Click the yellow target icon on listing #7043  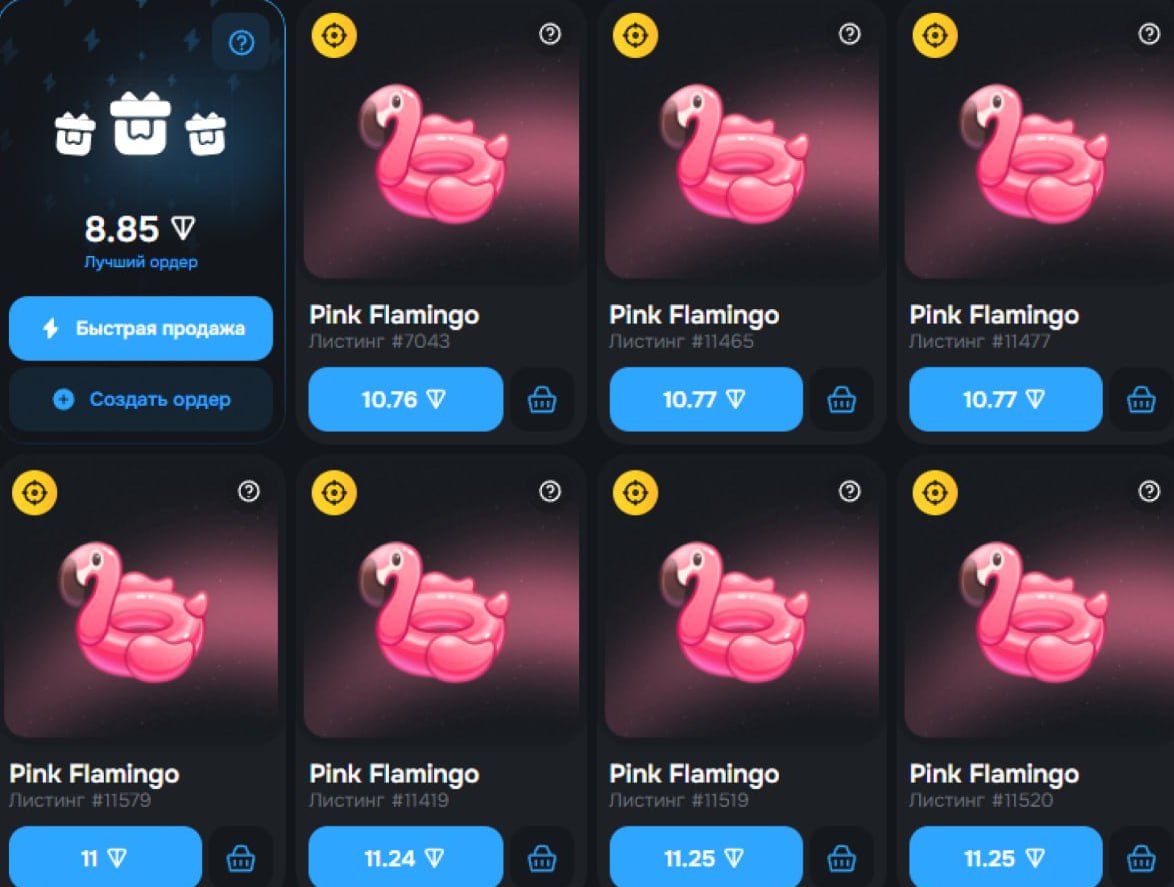pyautogui.click(x=334, y=35)
